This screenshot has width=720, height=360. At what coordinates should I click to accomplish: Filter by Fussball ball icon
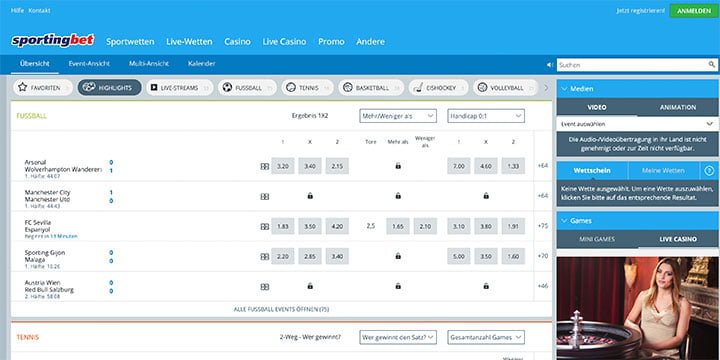coord(248,88)
